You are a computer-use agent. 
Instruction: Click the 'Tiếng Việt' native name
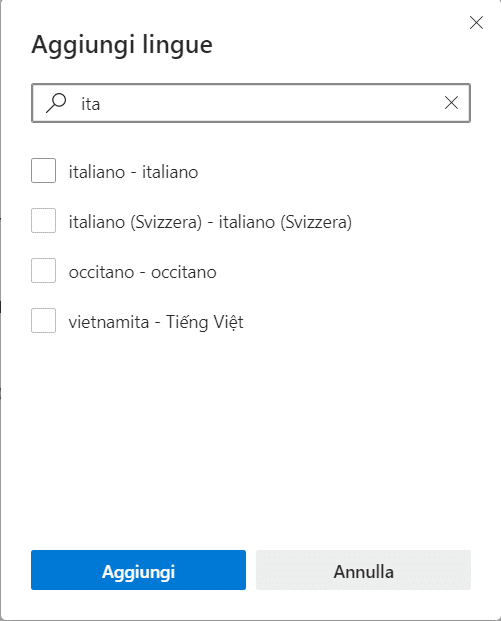coord(204,322)
